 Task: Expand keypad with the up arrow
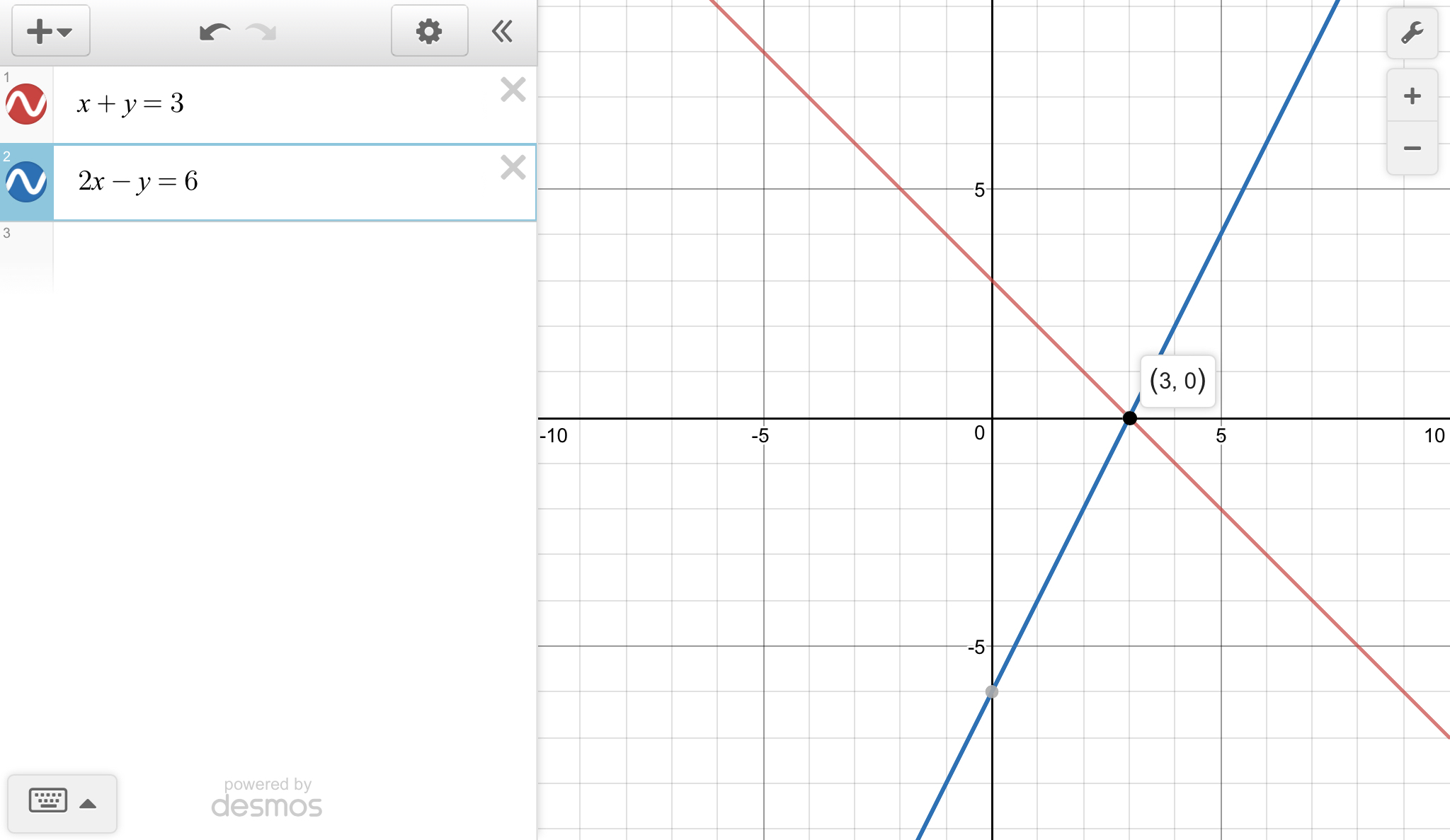pyautogui.click(x=88, y=803)
